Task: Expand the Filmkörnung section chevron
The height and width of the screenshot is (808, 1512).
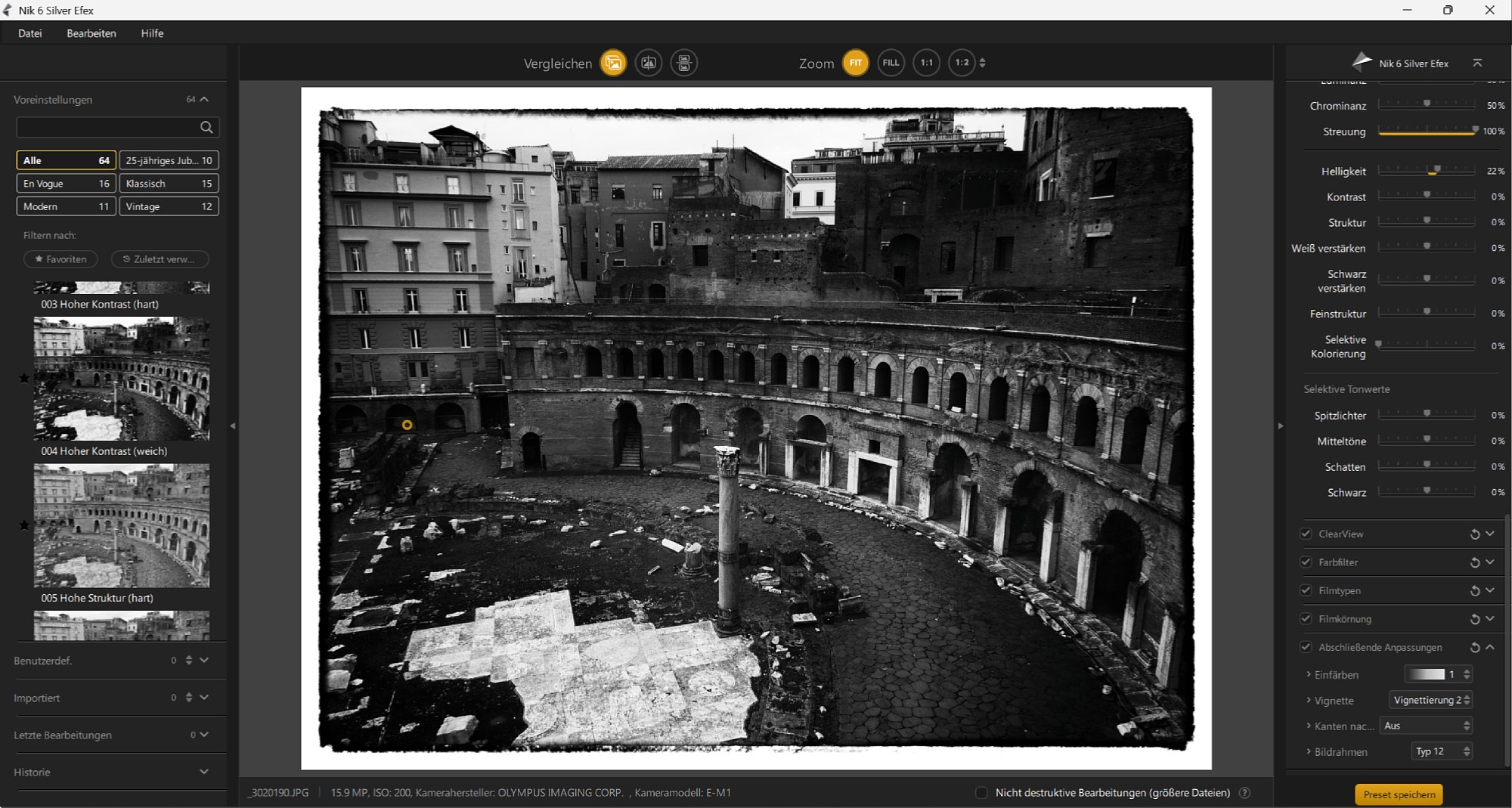Action: pos(1490,618)
